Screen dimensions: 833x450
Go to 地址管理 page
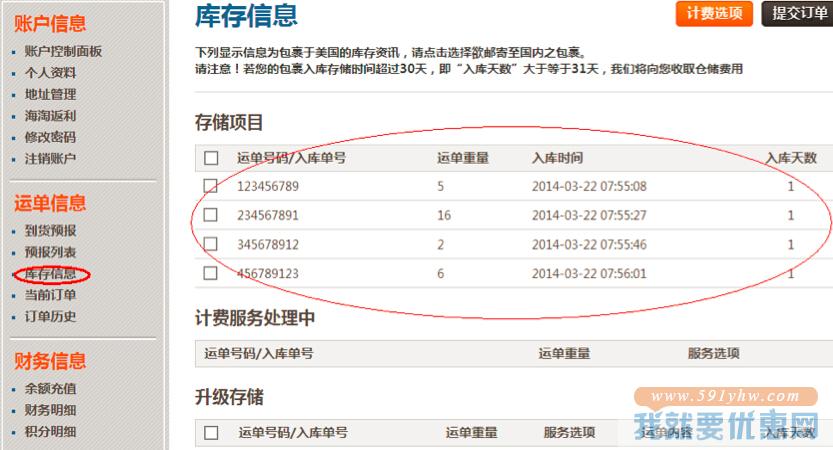[x=50, y=95]
